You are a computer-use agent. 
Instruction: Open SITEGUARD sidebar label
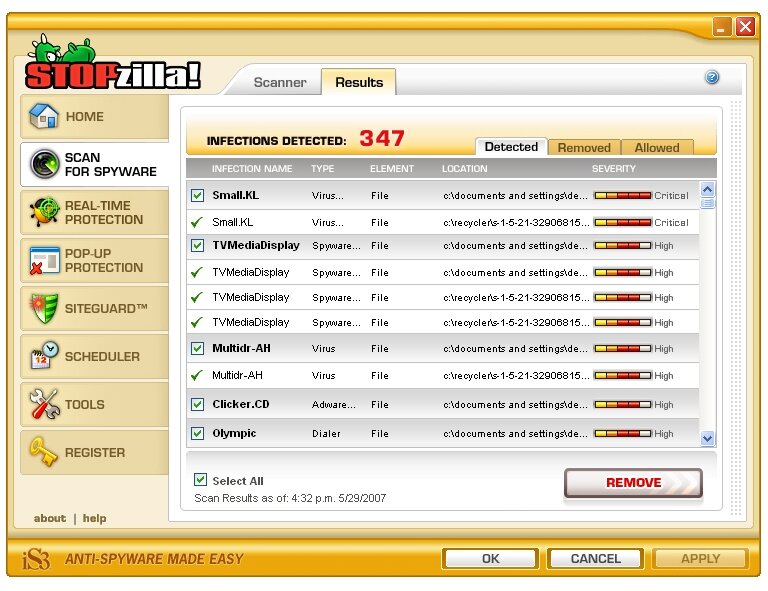click(106, 308)
